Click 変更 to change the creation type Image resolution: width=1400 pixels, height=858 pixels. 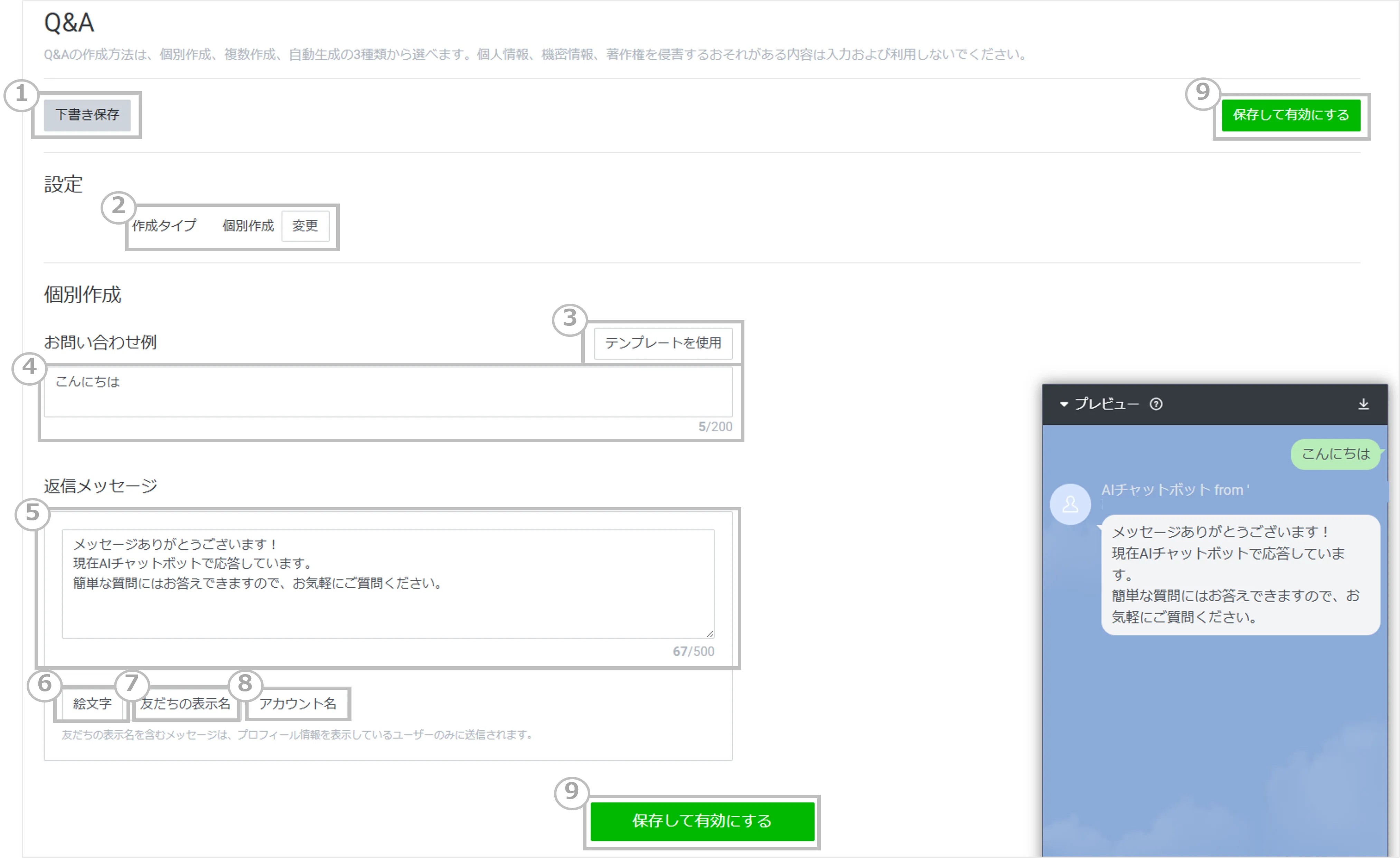[x=305, y=226]
